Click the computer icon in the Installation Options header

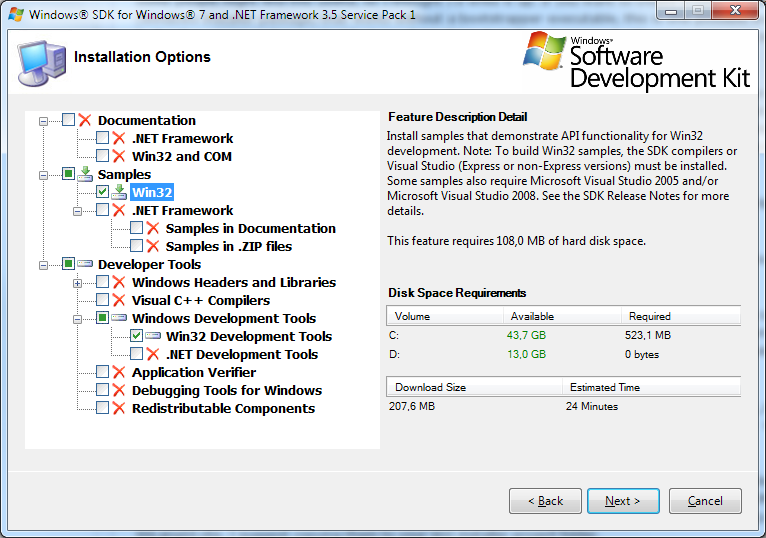coord(42,64)
